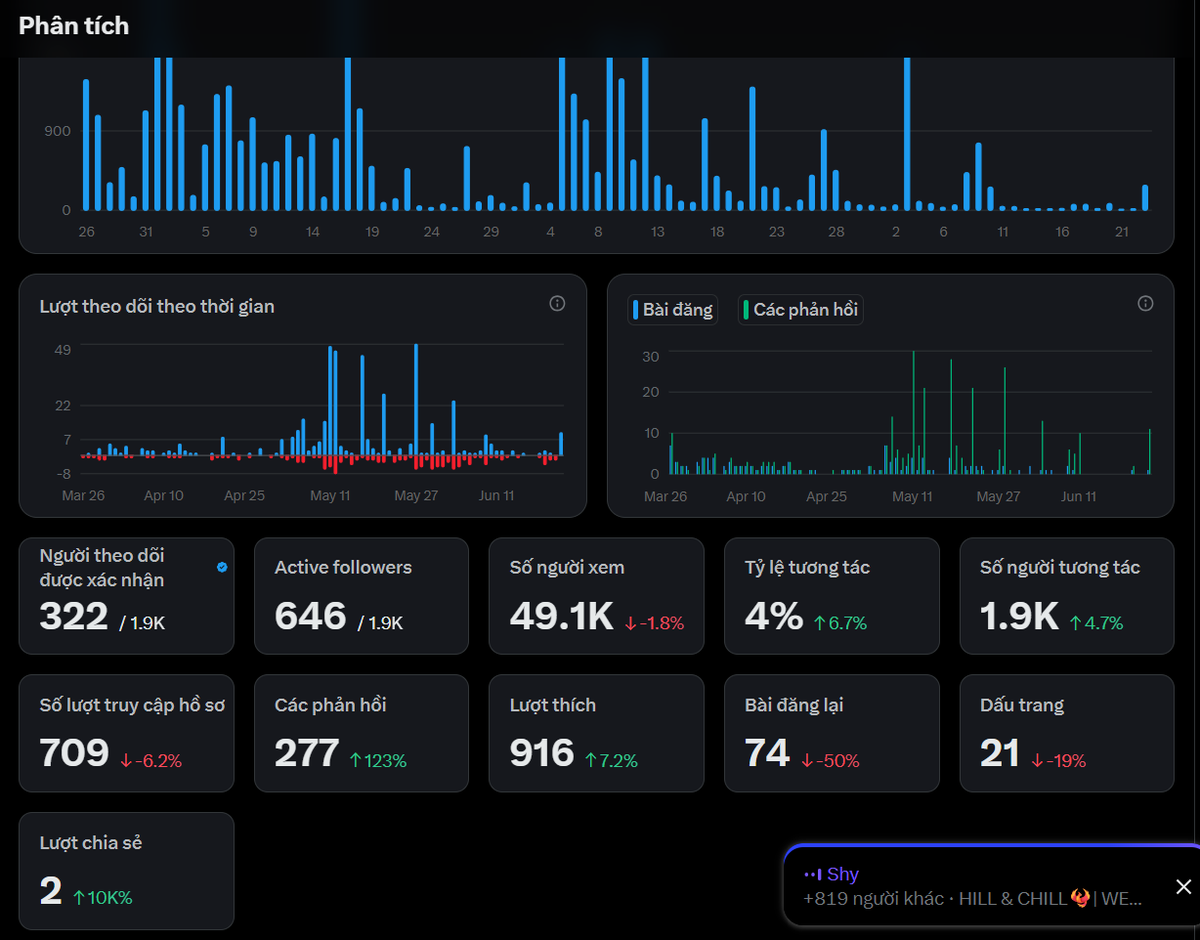Click Mar 26 label on followers chart
1200x940 pixels.
click(83, 495)
